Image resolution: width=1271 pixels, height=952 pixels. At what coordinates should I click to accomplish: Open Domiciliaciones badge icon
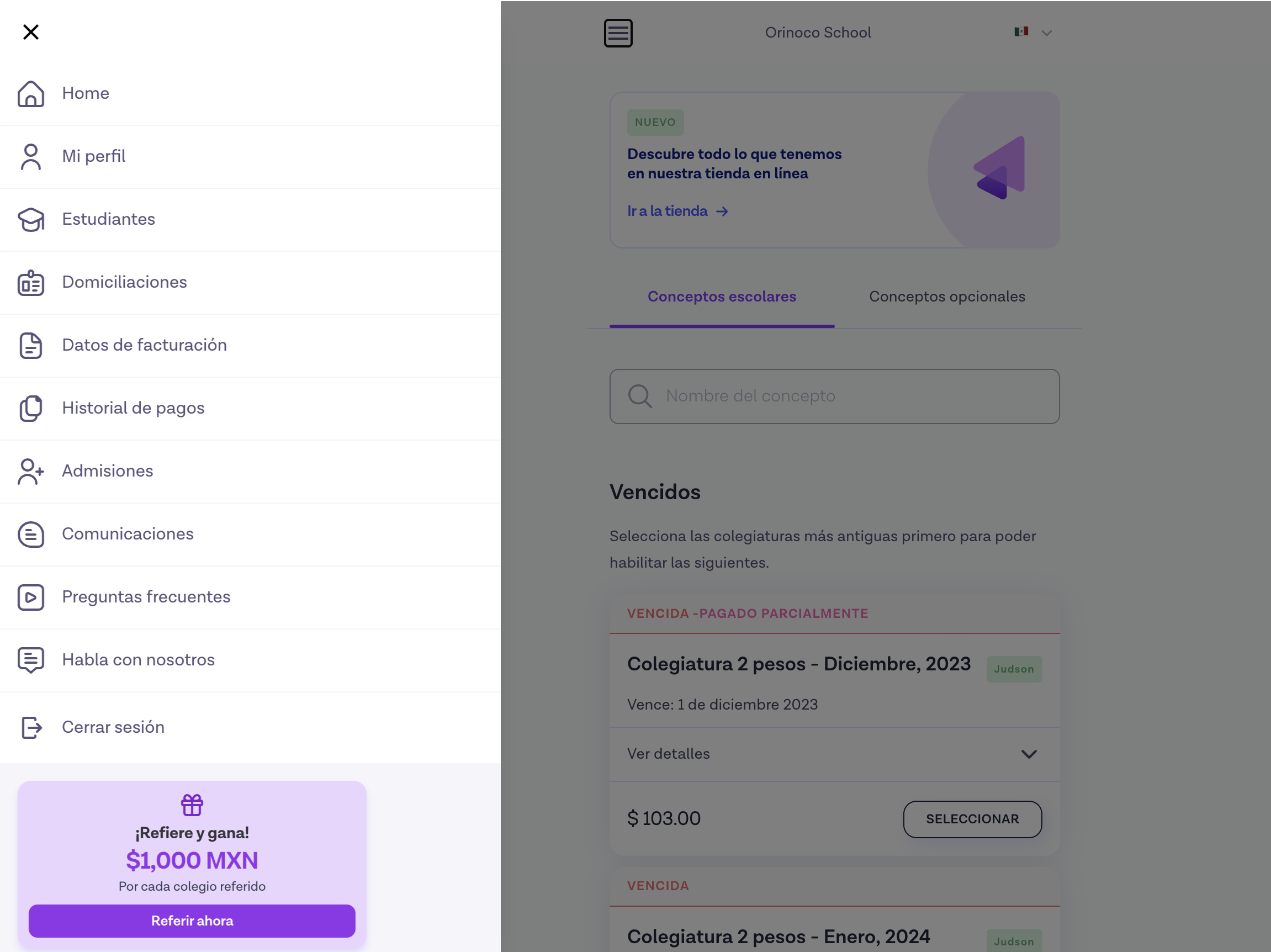pyautogui.click(x=30, y=282)
